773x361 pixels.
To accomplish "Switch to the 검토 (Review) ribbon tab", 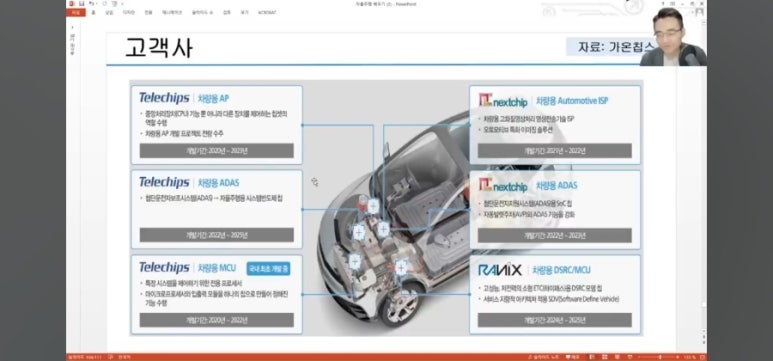I will (x=227, y=12).
